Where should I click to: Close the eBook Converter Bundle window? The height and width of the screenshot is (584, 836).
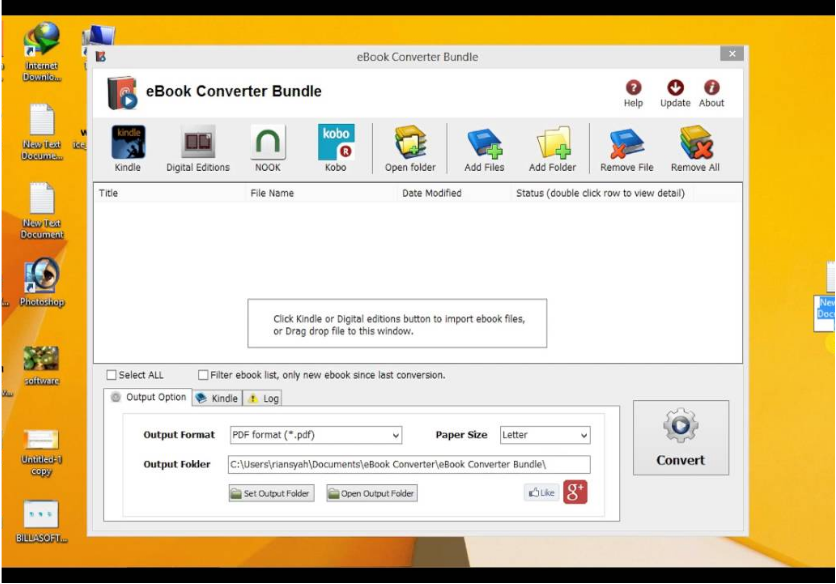pyautogui.click(x=732, y=54)
